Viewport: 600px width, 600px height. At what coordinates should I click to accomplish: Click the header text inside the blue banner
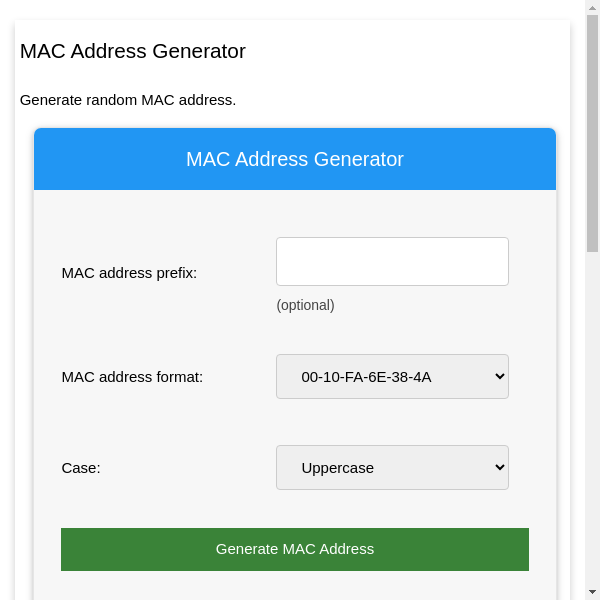click(x=295, y=159)
